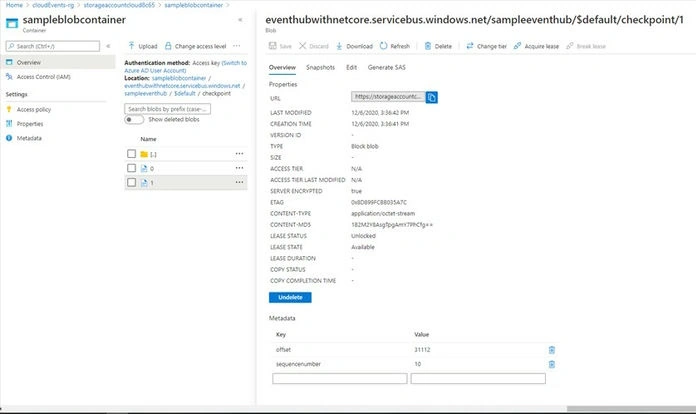This screenshot has height=414, width=696.
Task: Delete the sequencenumber metadata row
Action: (x=552, y=364)
